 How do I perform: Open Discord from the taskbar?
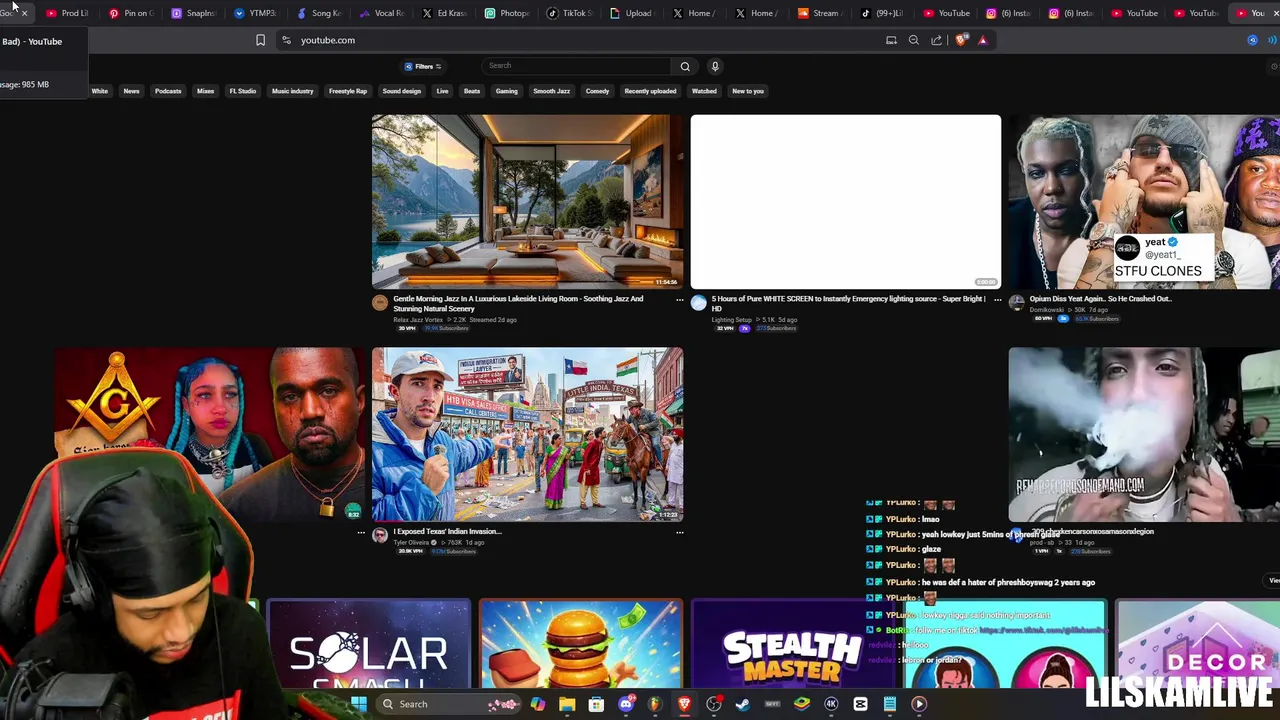coord(626,704)
